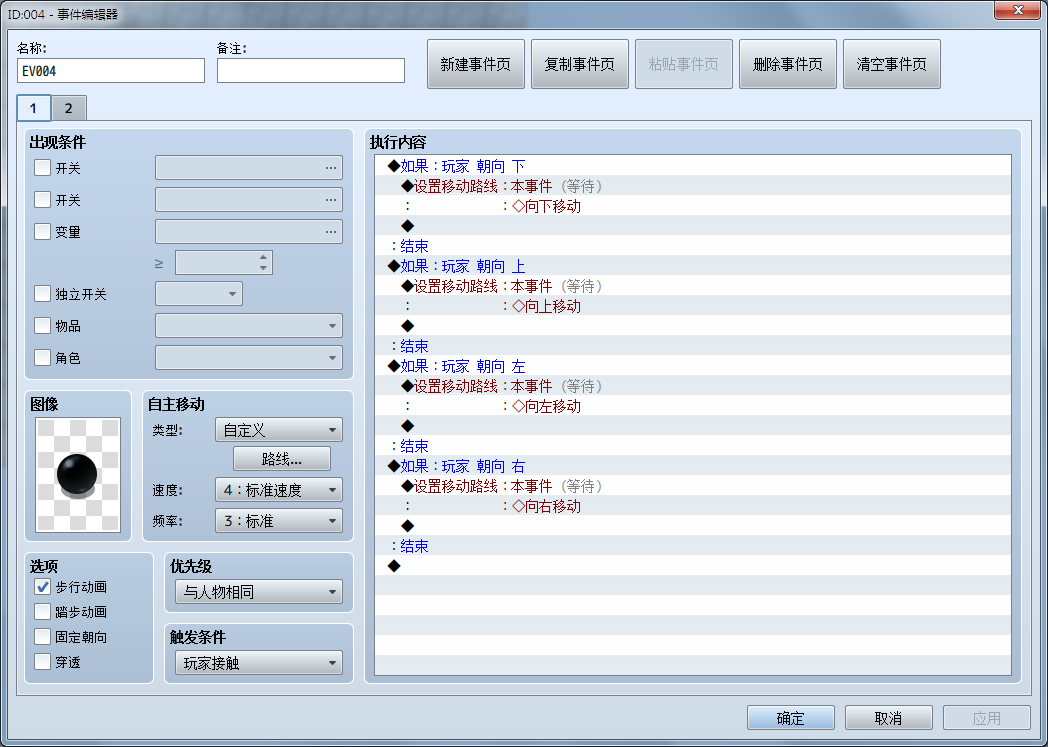Check the 独立开关 checkbox
Image resolution: width=1048 pixels, height=747 pixels.
point(42,294)
